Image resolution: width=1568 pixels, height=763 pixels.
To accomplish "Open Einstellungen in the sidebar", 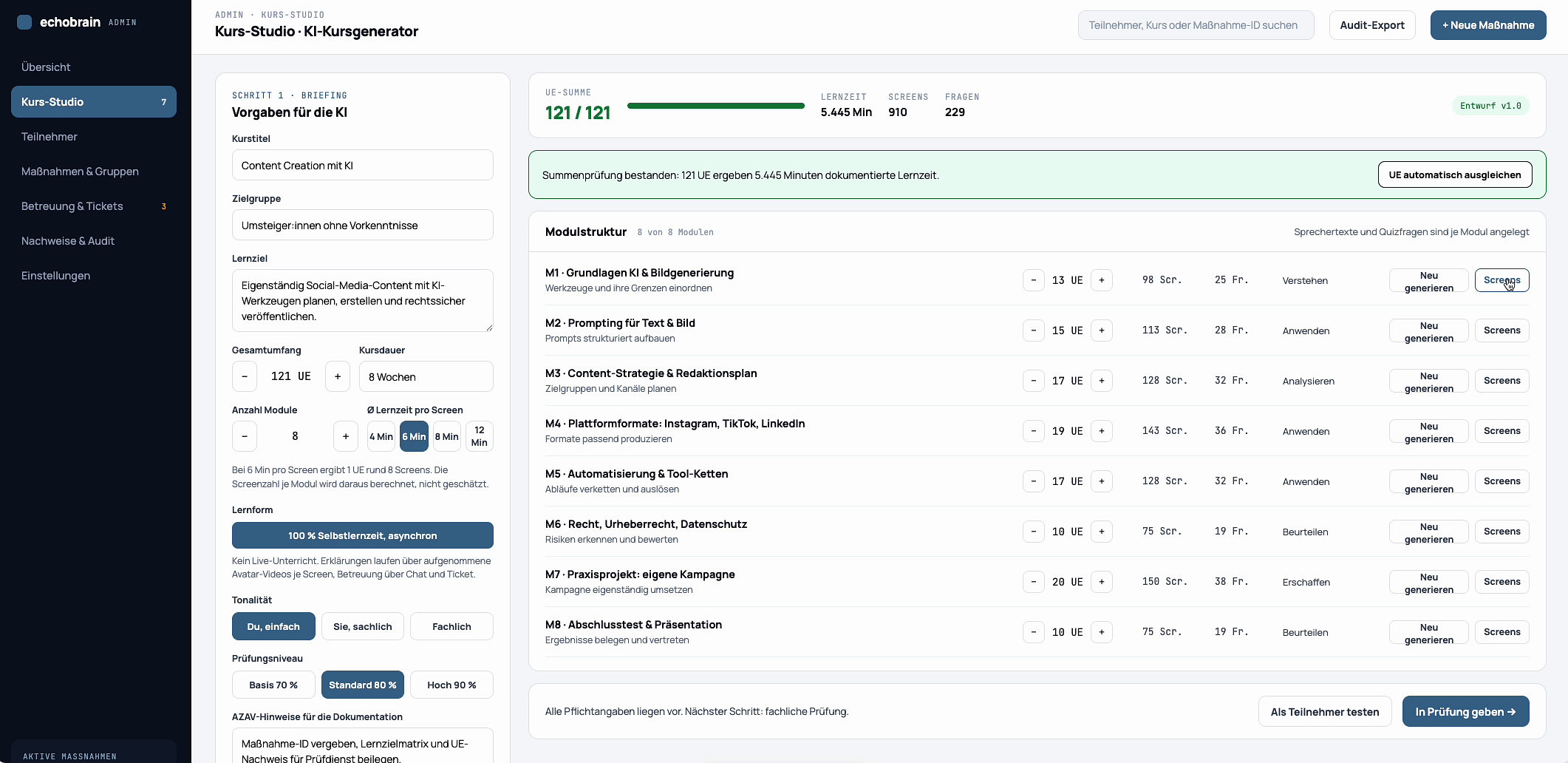I will click(94, 276).
